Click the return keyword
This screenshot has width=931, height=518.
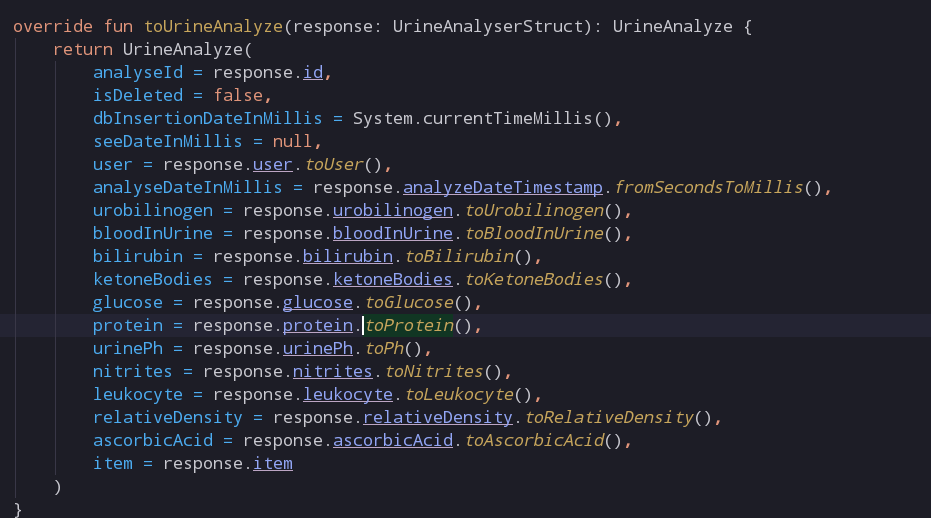coord(83,49)
